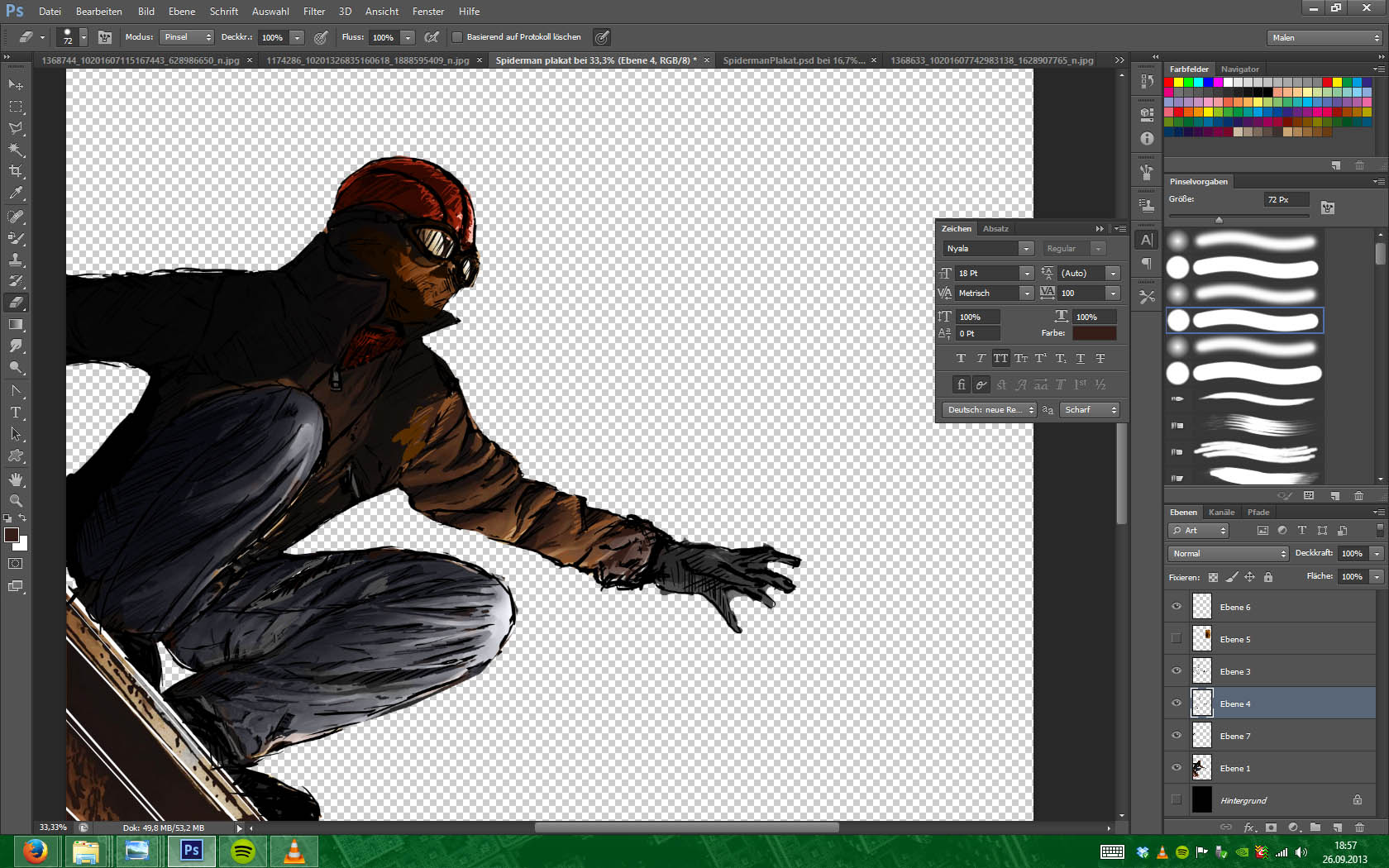Open the Filter menu
The height and width of the screenshot is (868, 1389).
pyautogui.click(x=314, y=12)
